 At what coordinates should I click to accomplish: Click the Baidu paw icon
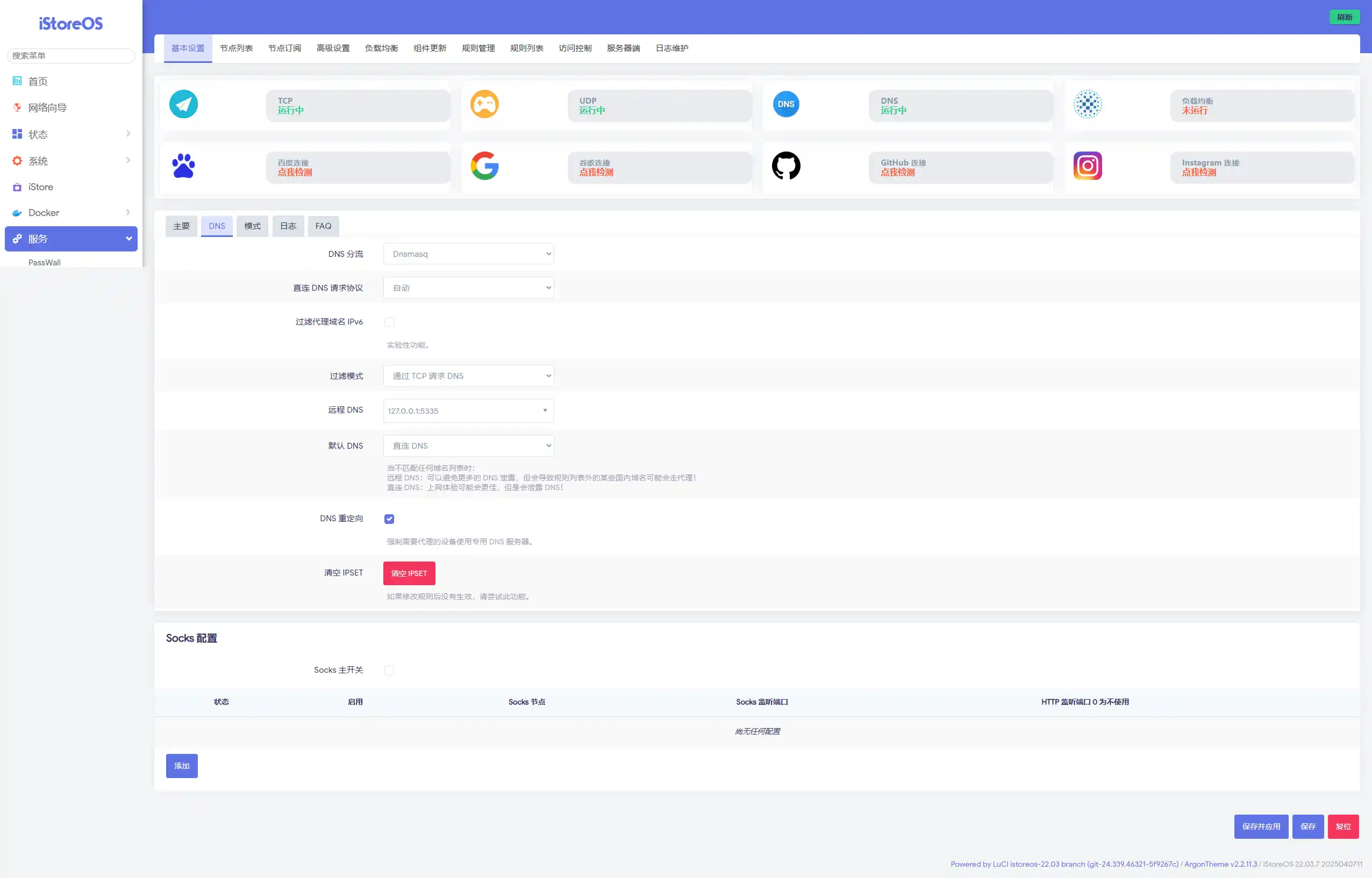click(x=183, y=166)
